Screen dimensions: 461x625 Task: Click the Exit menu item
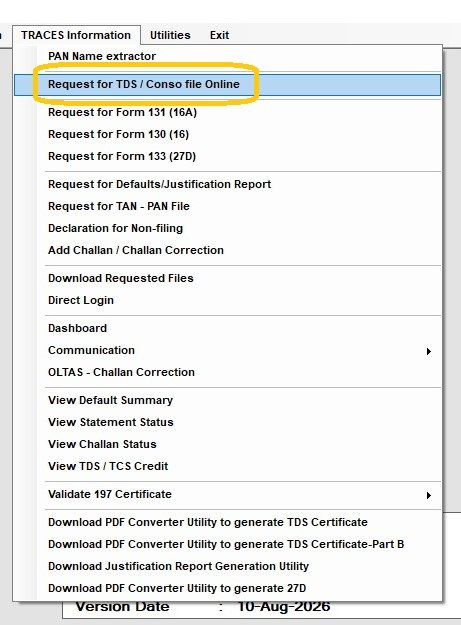click(x=219, y=35)
